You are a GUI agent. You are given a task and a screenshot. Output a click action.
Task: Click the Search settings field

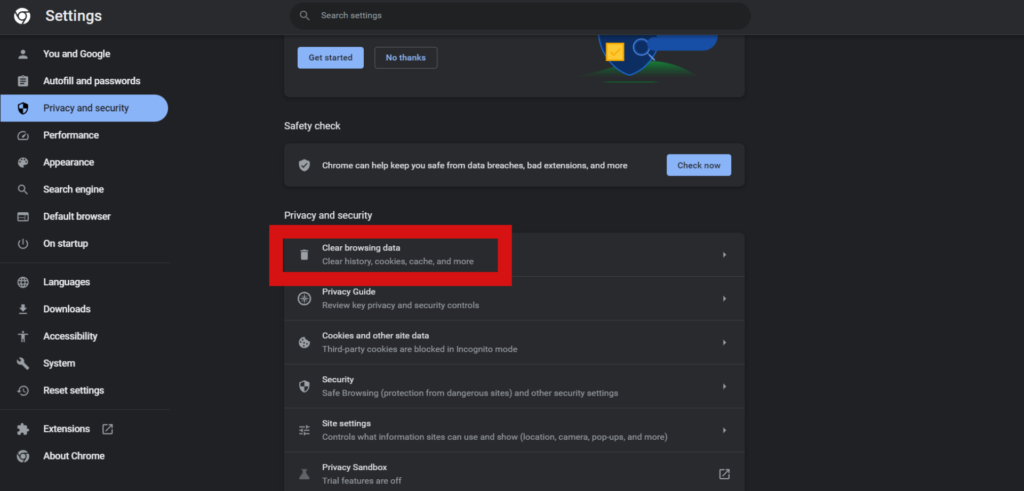(x=520, y=15)
